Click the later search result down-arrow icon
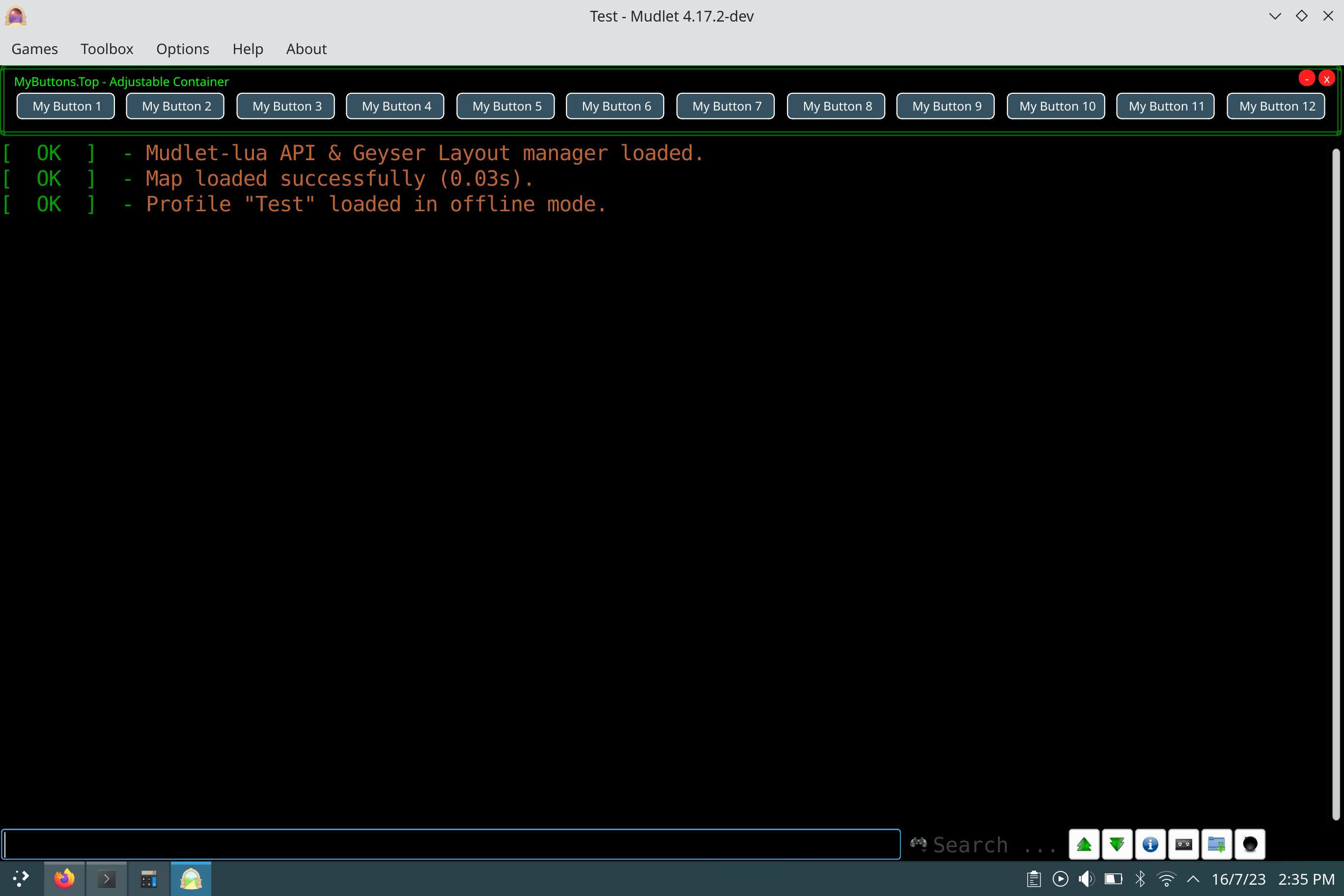The height and width of the screenshot is (896, 1344). click(1117, 844)
